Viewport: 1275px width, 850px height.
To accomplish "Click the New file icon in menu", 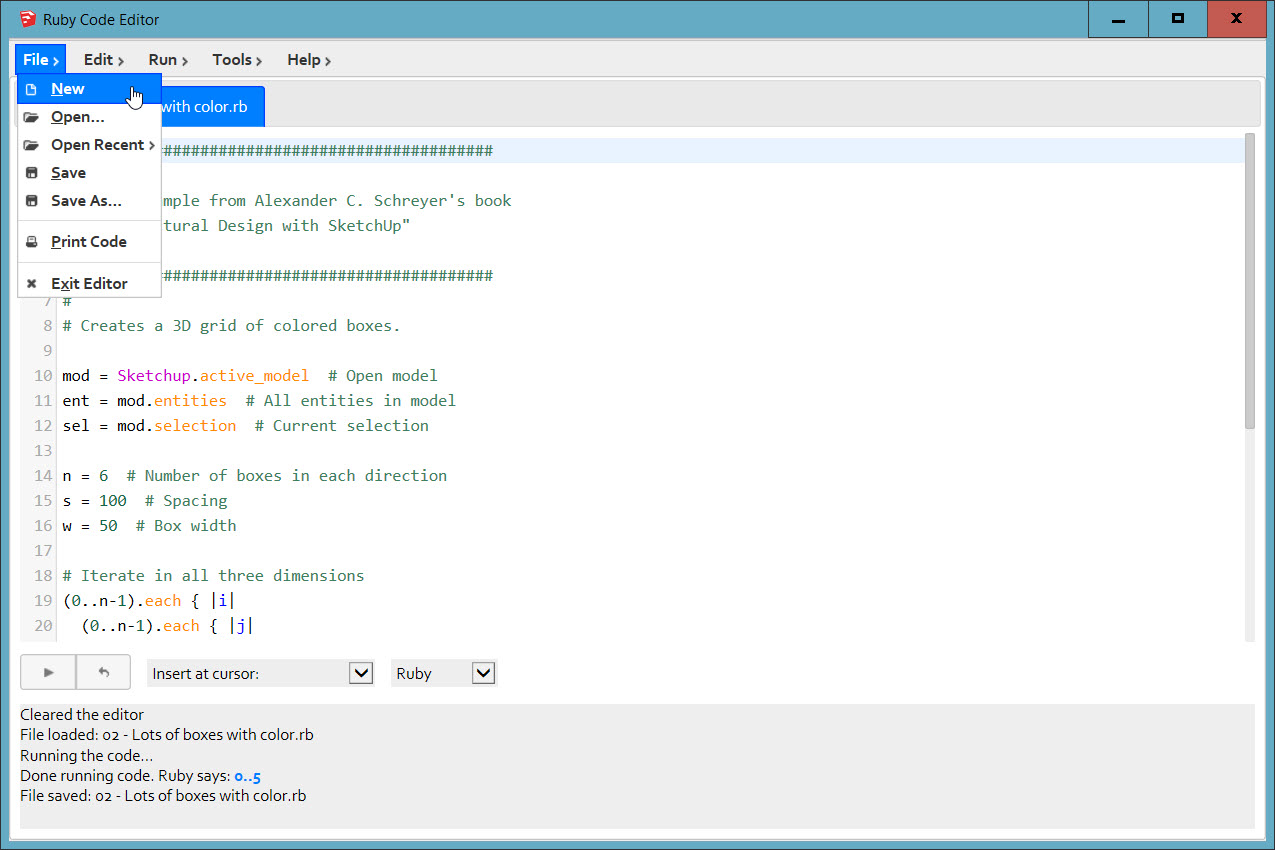I will click(x=31, y=89).
